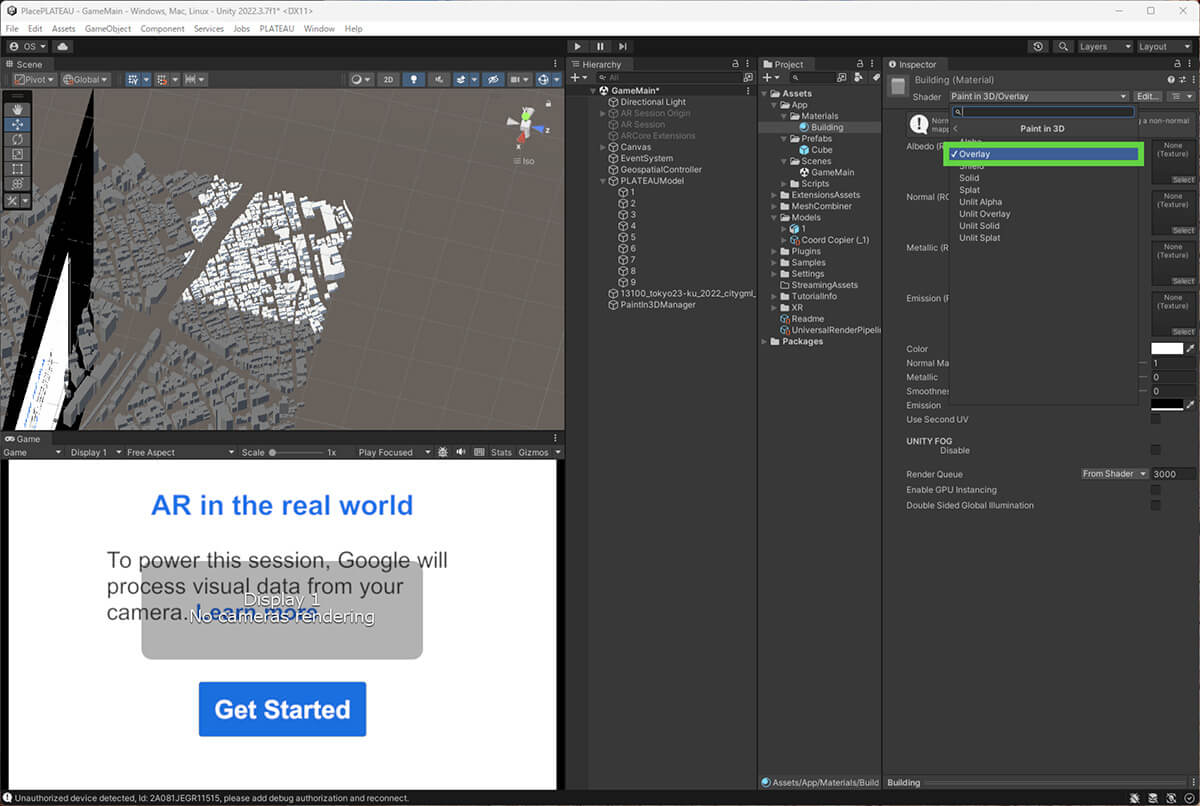This screenshot has height=806, width=1200.
Task: Click the Color swatch in Inspector
Action: (x=1167, y=349)
